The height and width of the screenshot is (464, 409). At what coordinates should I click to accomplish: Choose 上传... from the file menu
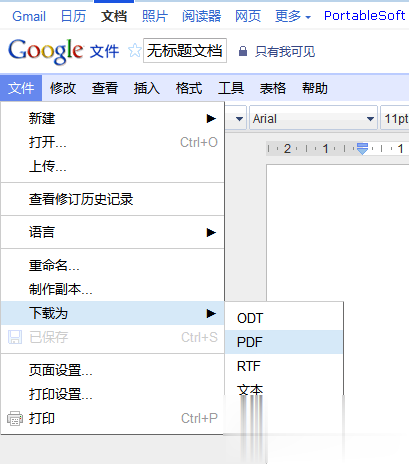click(112, 166)
